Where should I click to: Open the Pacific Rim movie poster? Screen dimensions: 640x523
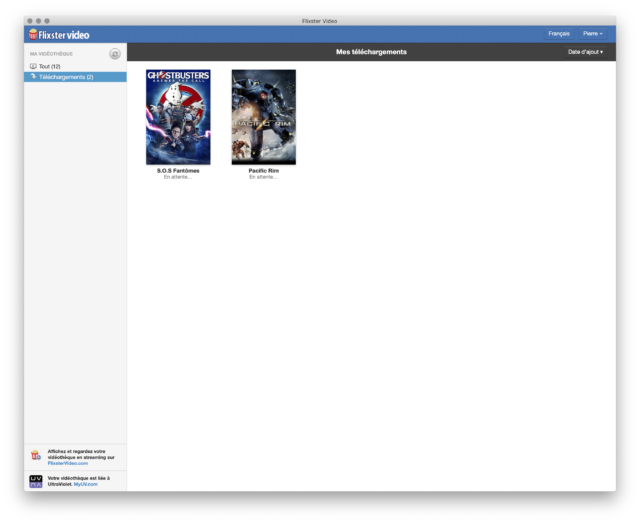pos(264,117)
